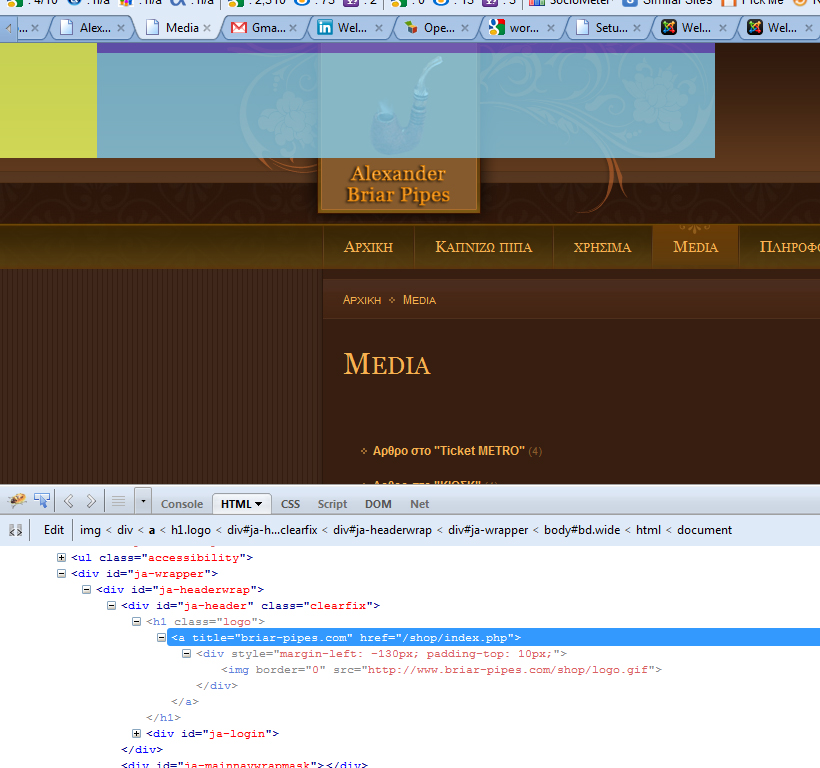Click body#bd.wide in the breadcrumb path
The width and height of the screenshot is (820, 768).
pyautogui.click(x=584, y=530)
